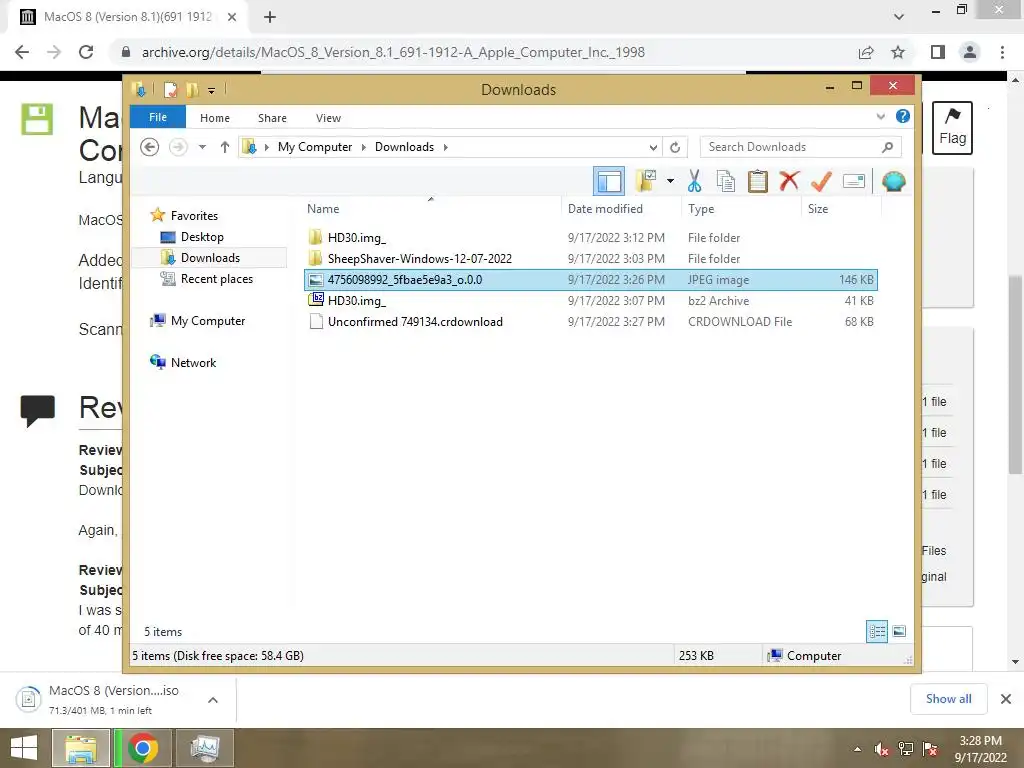Click My Computer in the address breadcrumb
This screenshot has width=1024, height=768.
pos(315,147)
